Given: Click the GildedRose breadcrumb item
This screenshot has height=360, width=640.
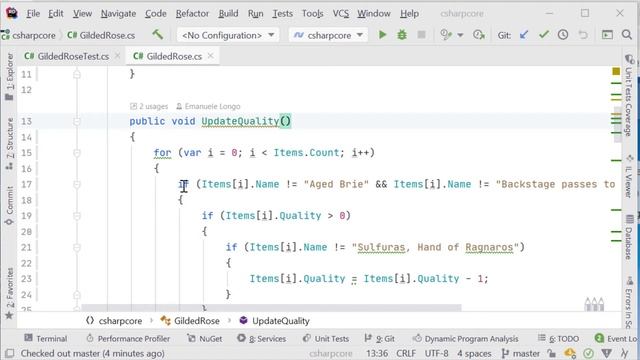Looking at the screenshot, I should 190,321.
